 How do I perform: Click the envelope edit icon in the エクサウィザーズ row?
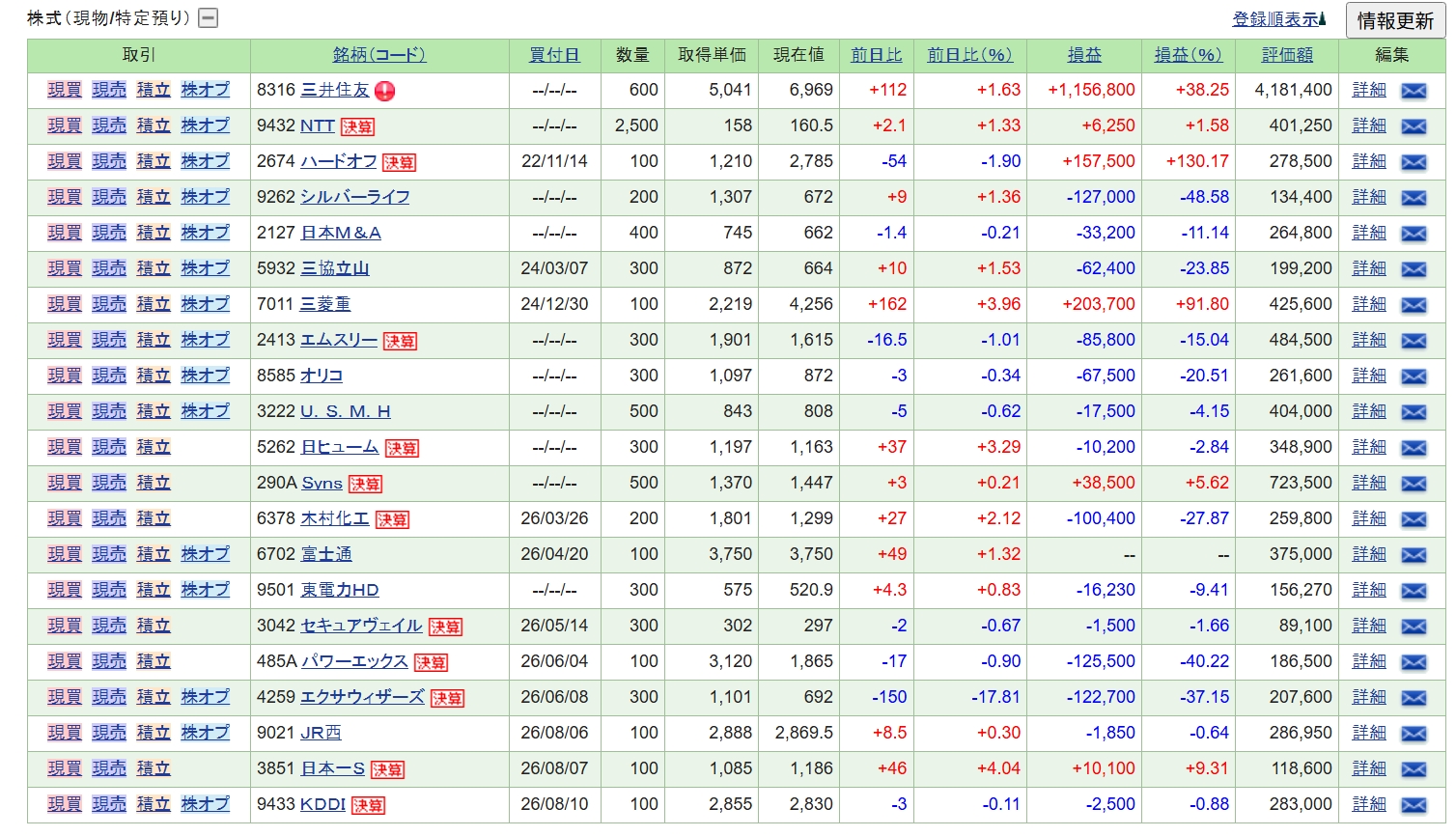(1414, 698)
